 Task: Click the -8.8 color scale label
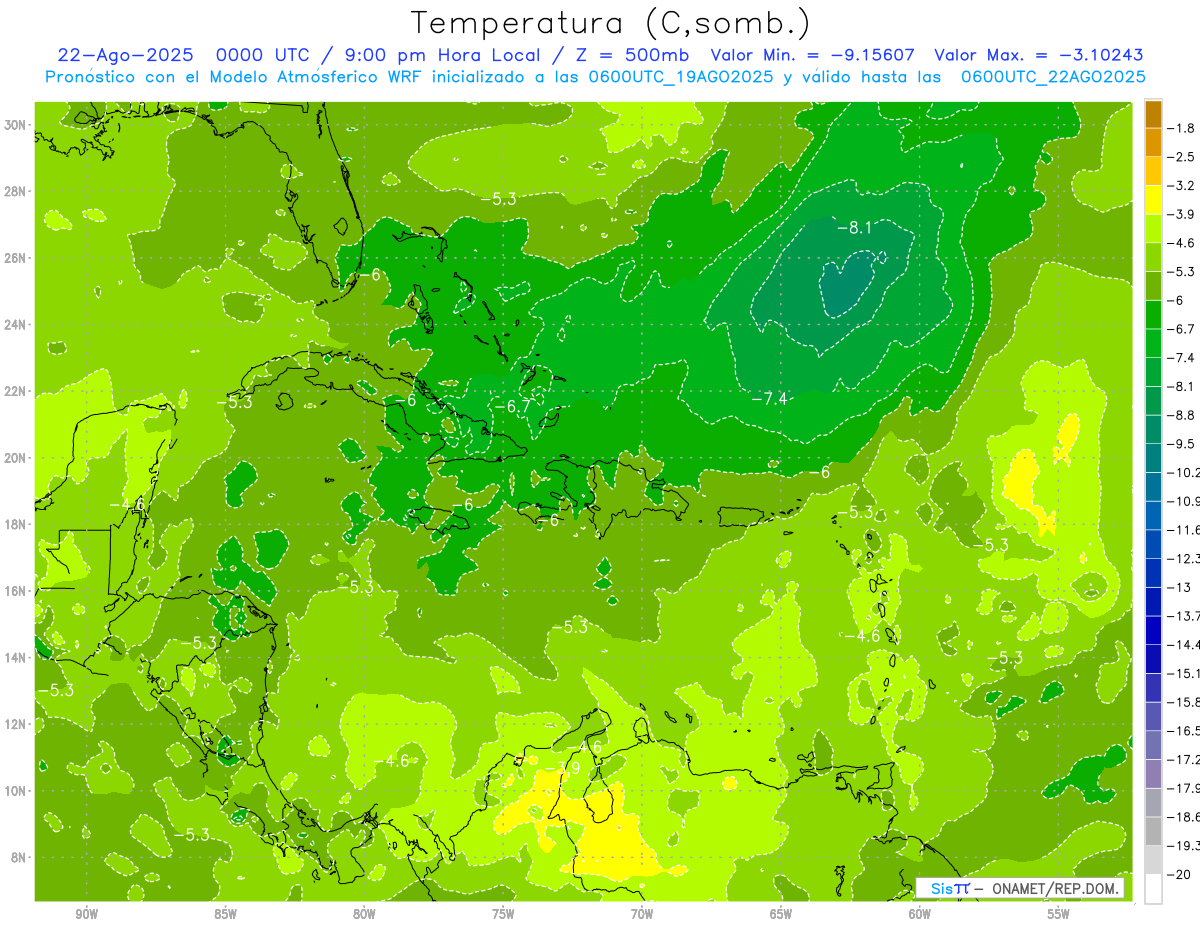[x=1182, y=414]
